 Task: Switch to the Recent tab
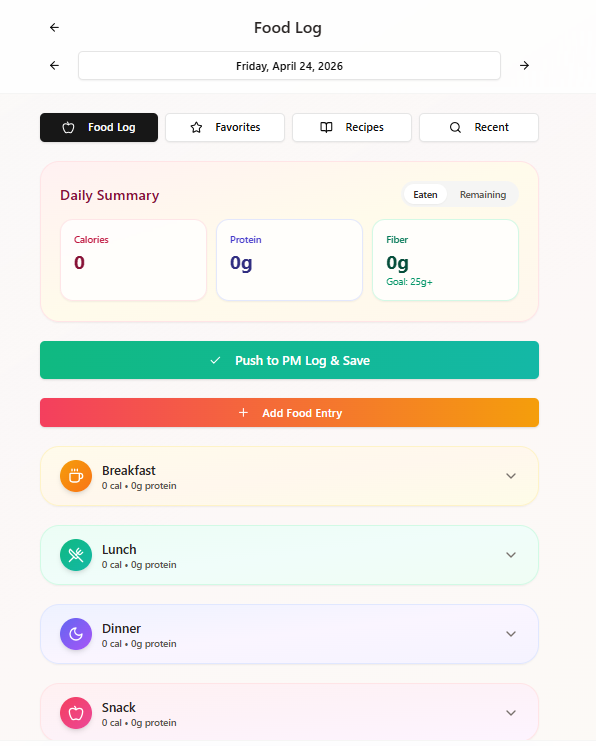click(x=479, y=128)
